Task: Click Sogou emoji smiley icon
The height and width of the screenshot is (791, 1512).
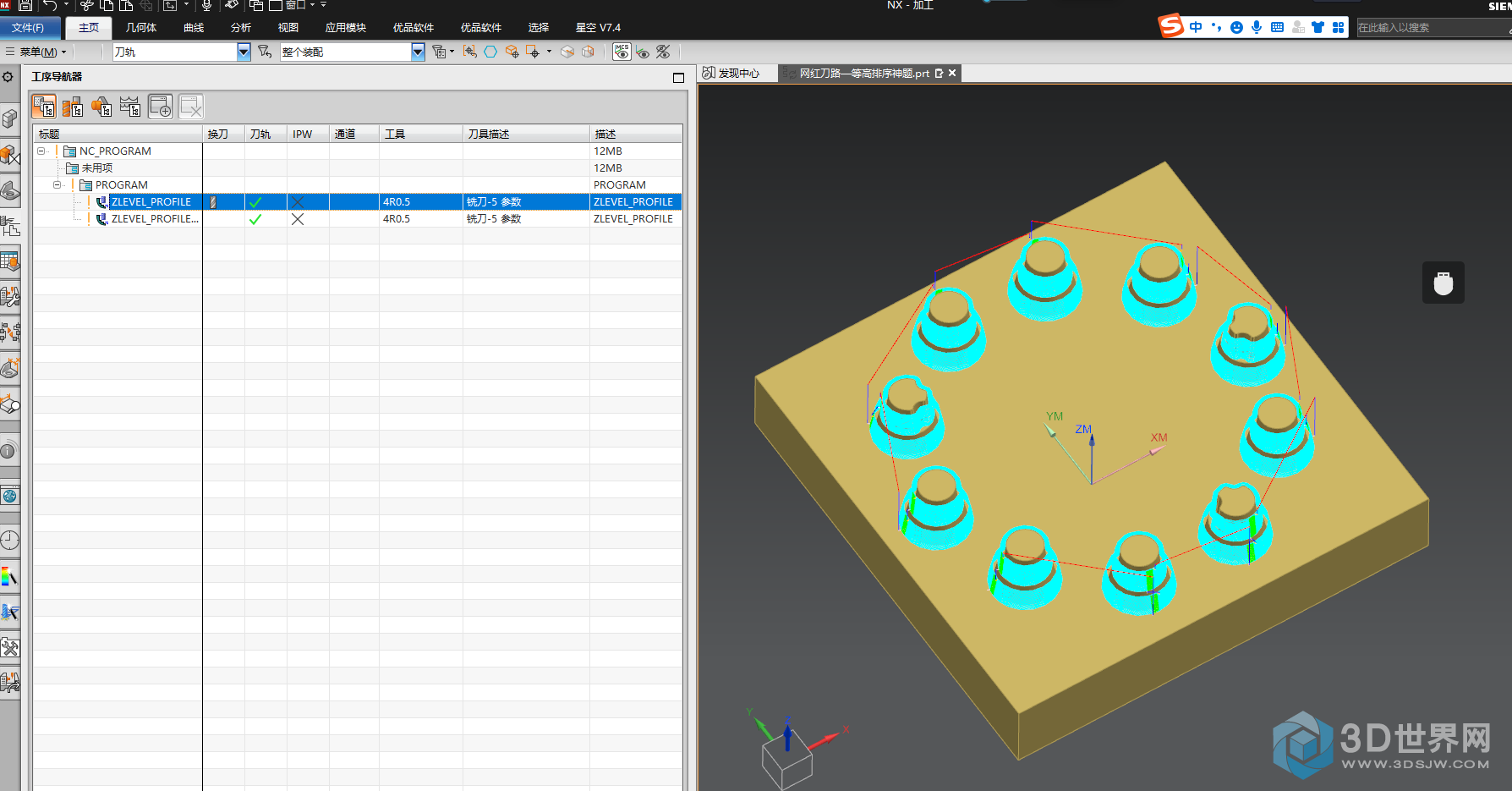Action: (1236, 27)
